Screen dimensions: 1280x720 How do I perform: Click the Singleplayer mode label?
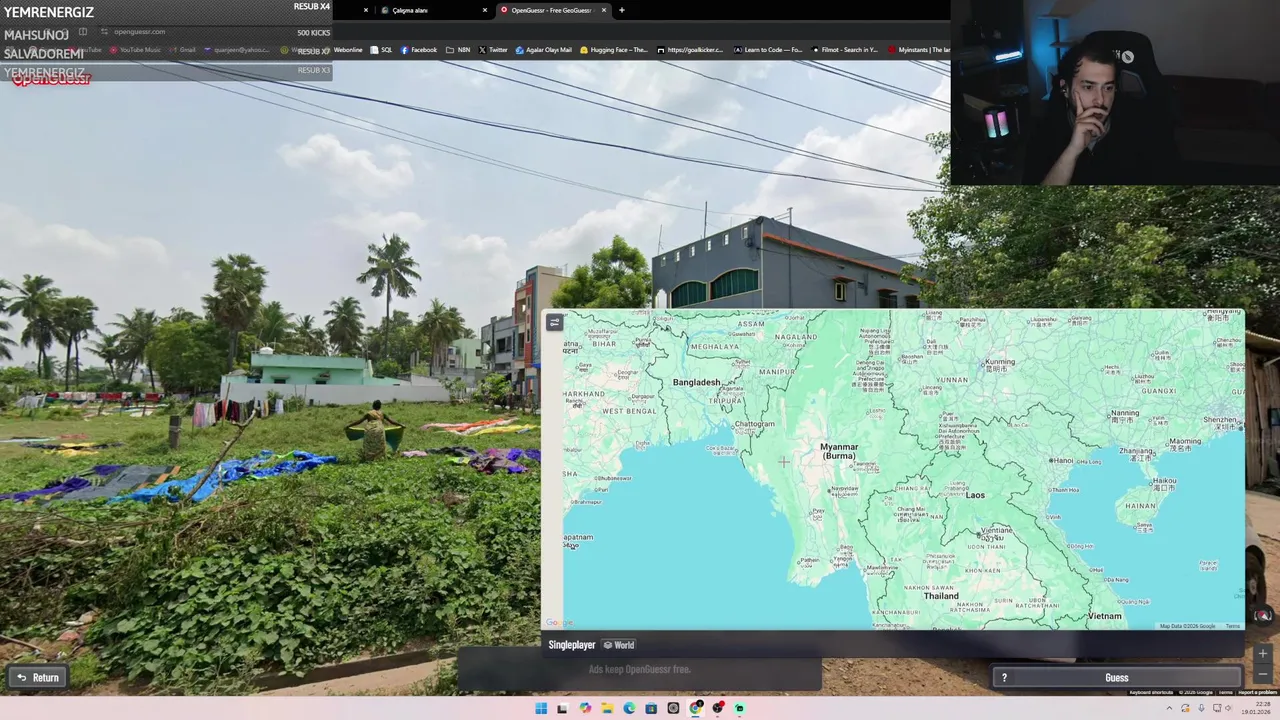click(572, 645)
